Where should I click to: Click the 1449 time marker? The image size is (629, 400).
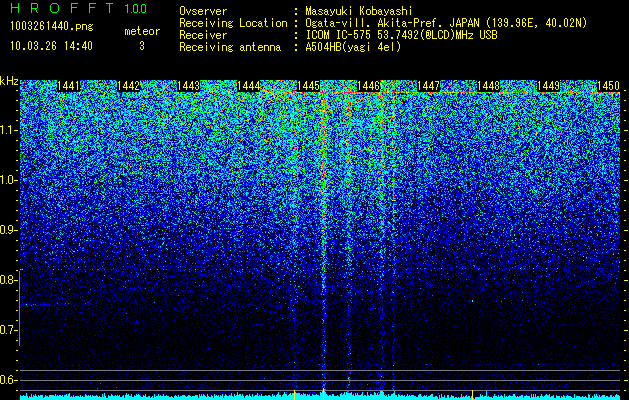click(548, 86)
